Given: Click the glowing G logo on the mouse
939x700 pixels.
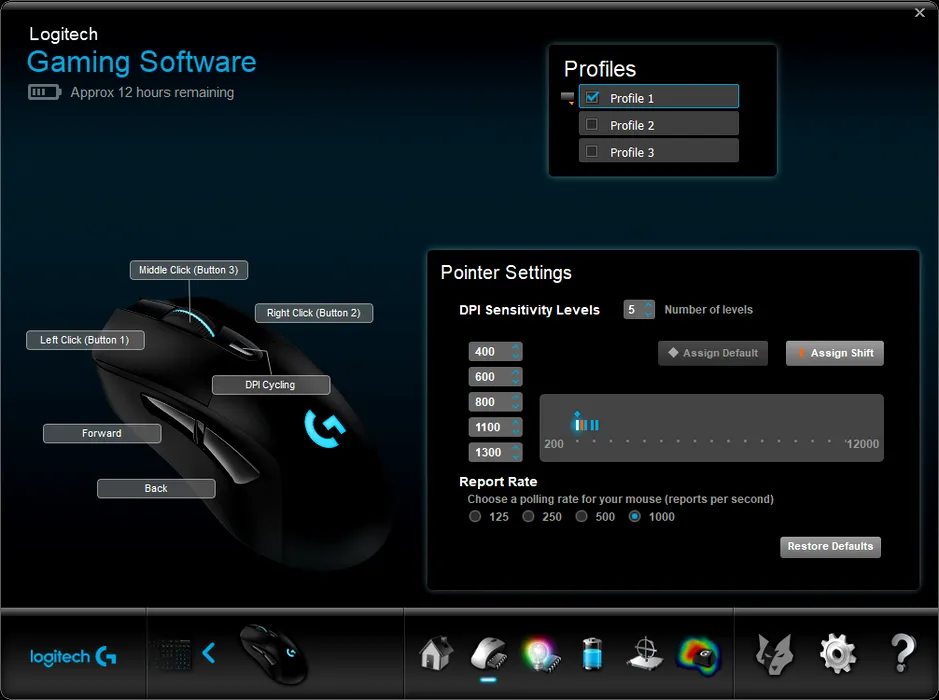Looking at the screenshot, I should 325,428.
